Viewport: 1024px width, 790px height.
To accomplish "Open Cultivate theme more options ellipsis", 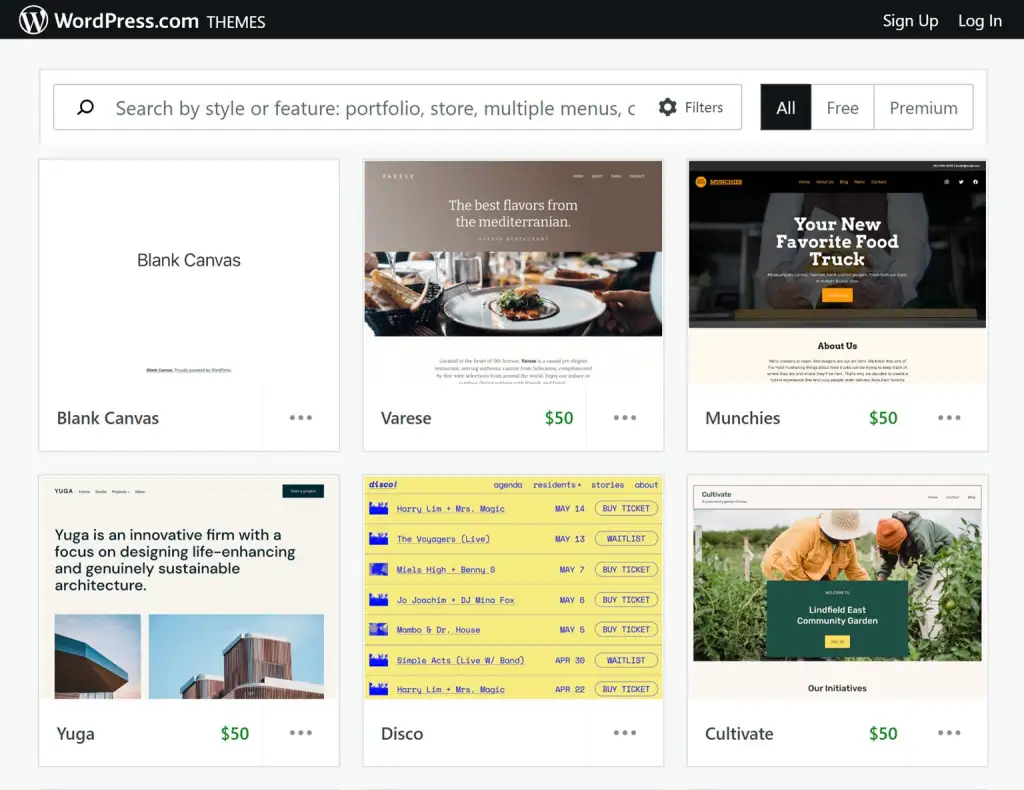I will 949,733.
